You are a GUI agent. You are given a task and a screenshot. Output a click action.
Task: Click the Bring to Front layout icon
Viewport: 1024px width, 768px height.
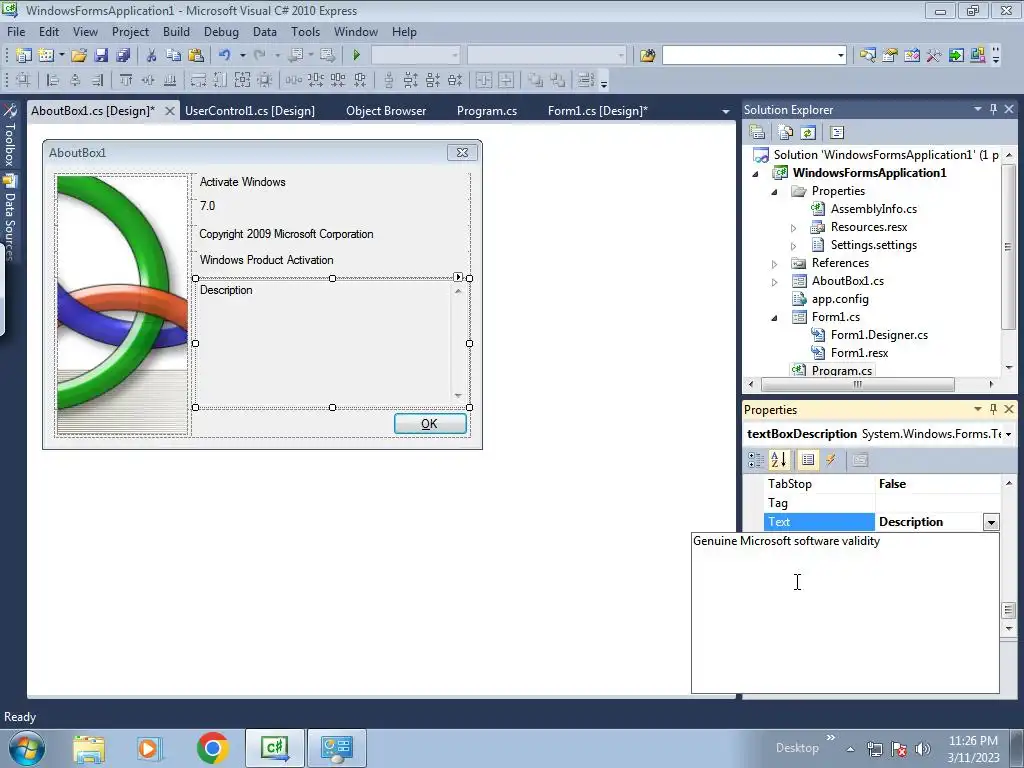coord(536,80)
